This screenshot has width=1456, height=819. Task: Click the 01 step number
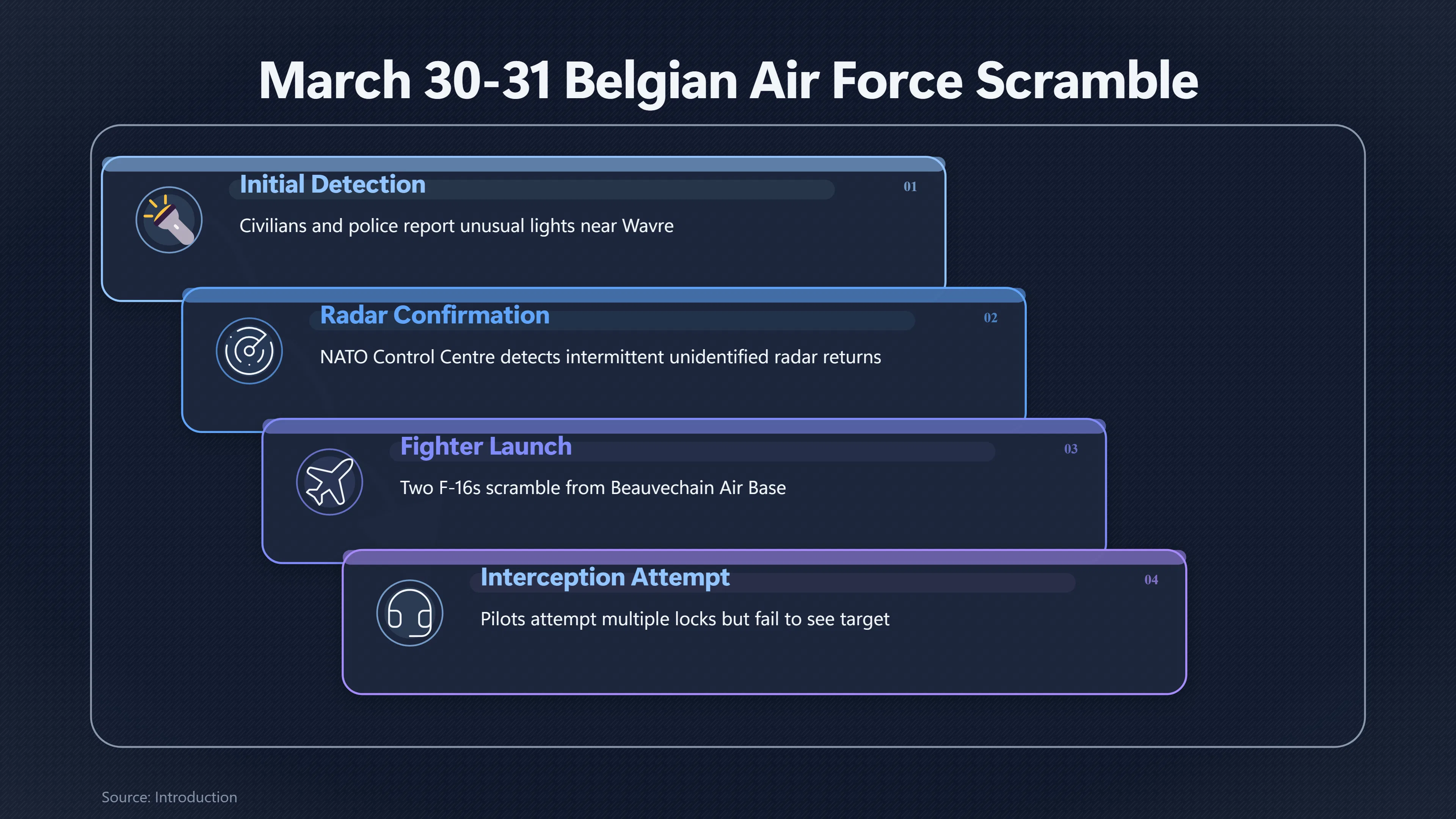click(910, 187)
